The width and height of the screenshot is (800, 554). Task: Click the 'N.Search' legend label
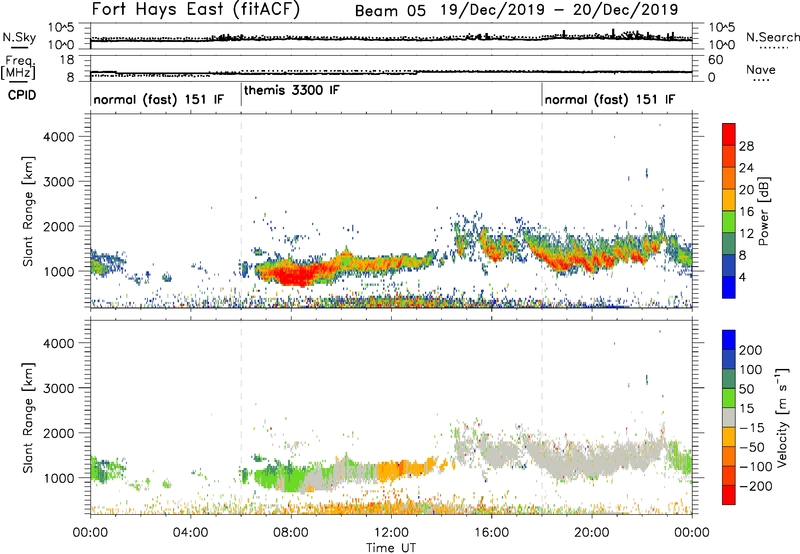[772, 37]
